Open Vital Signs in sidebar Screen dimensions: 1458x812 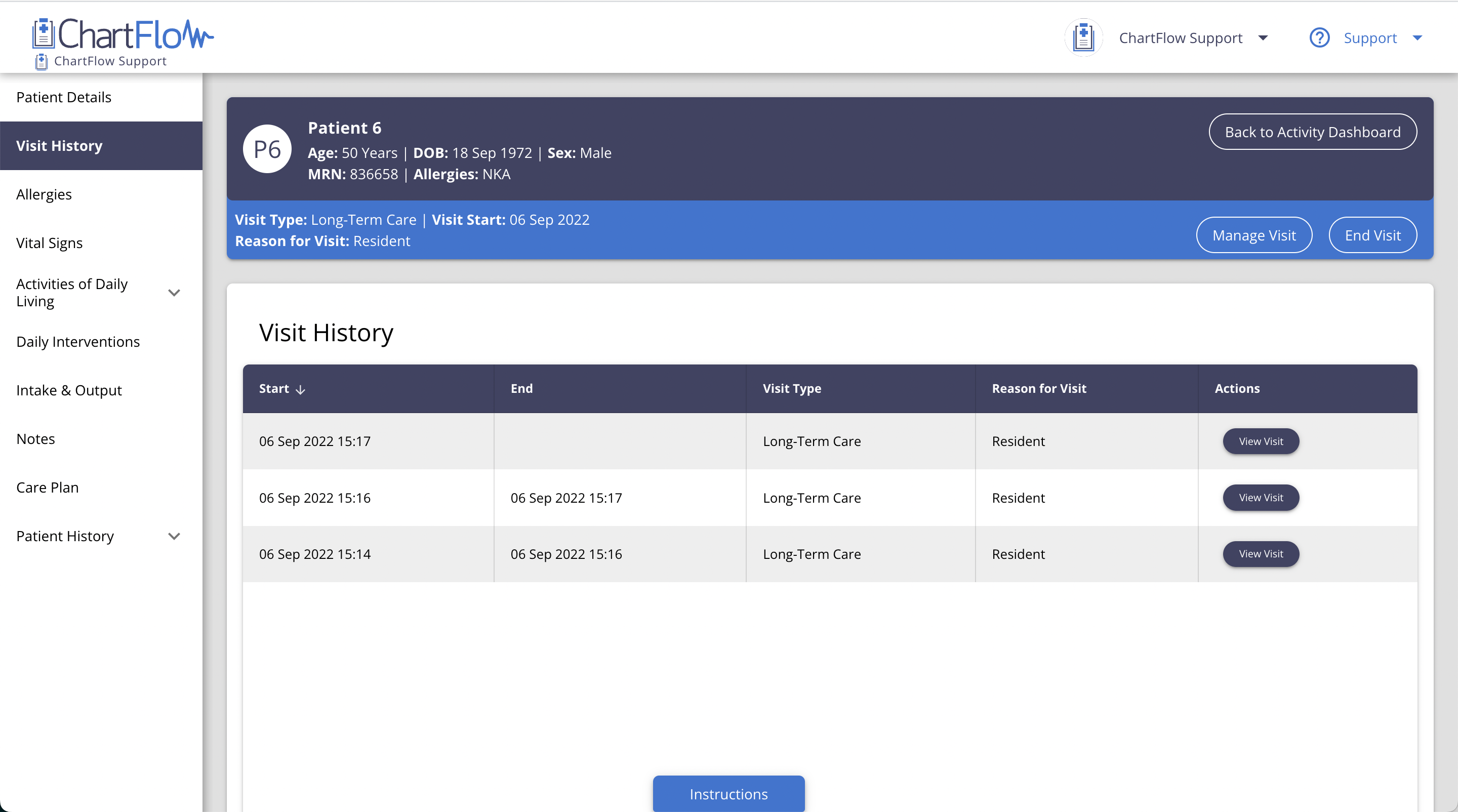coord(49,243)
